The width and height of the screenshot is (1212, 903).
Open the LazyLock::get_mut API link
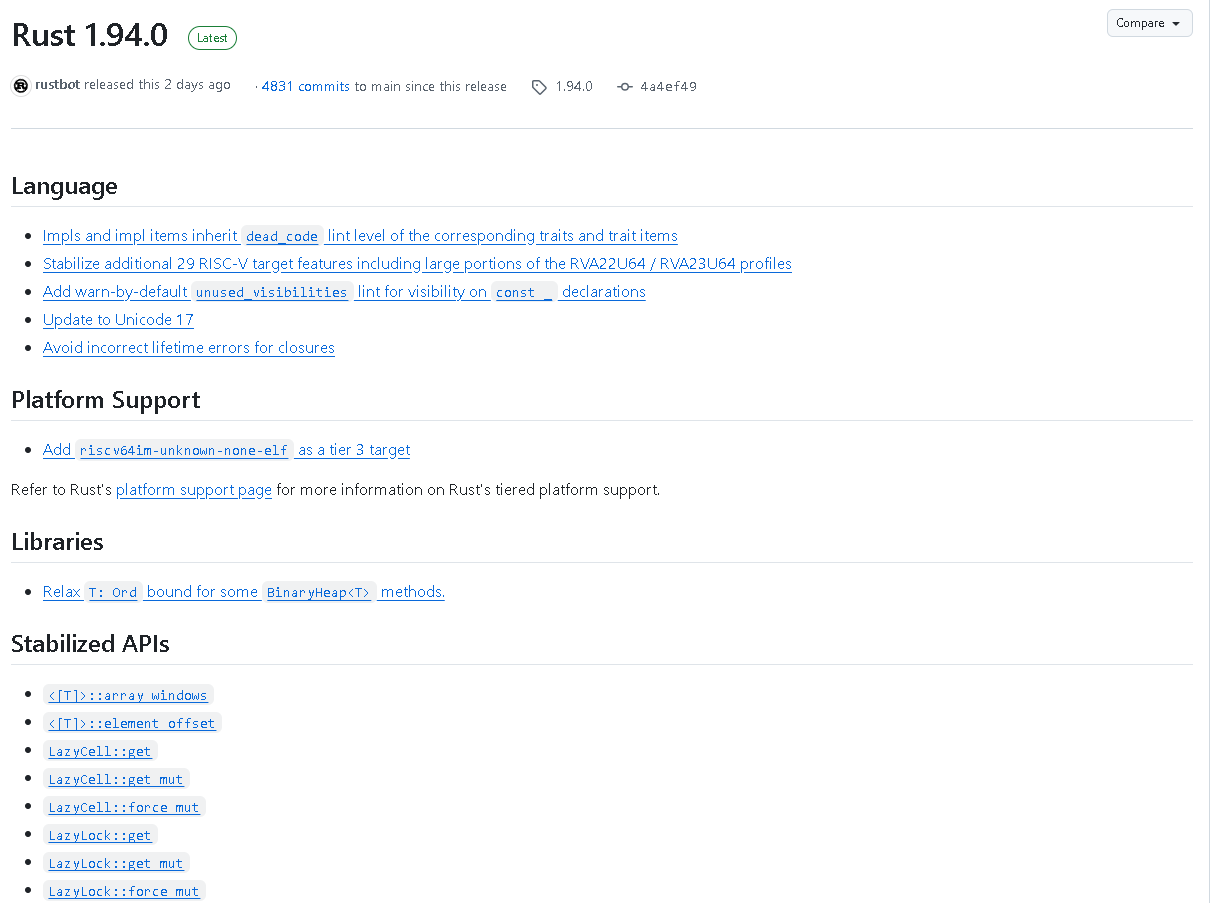116,863
